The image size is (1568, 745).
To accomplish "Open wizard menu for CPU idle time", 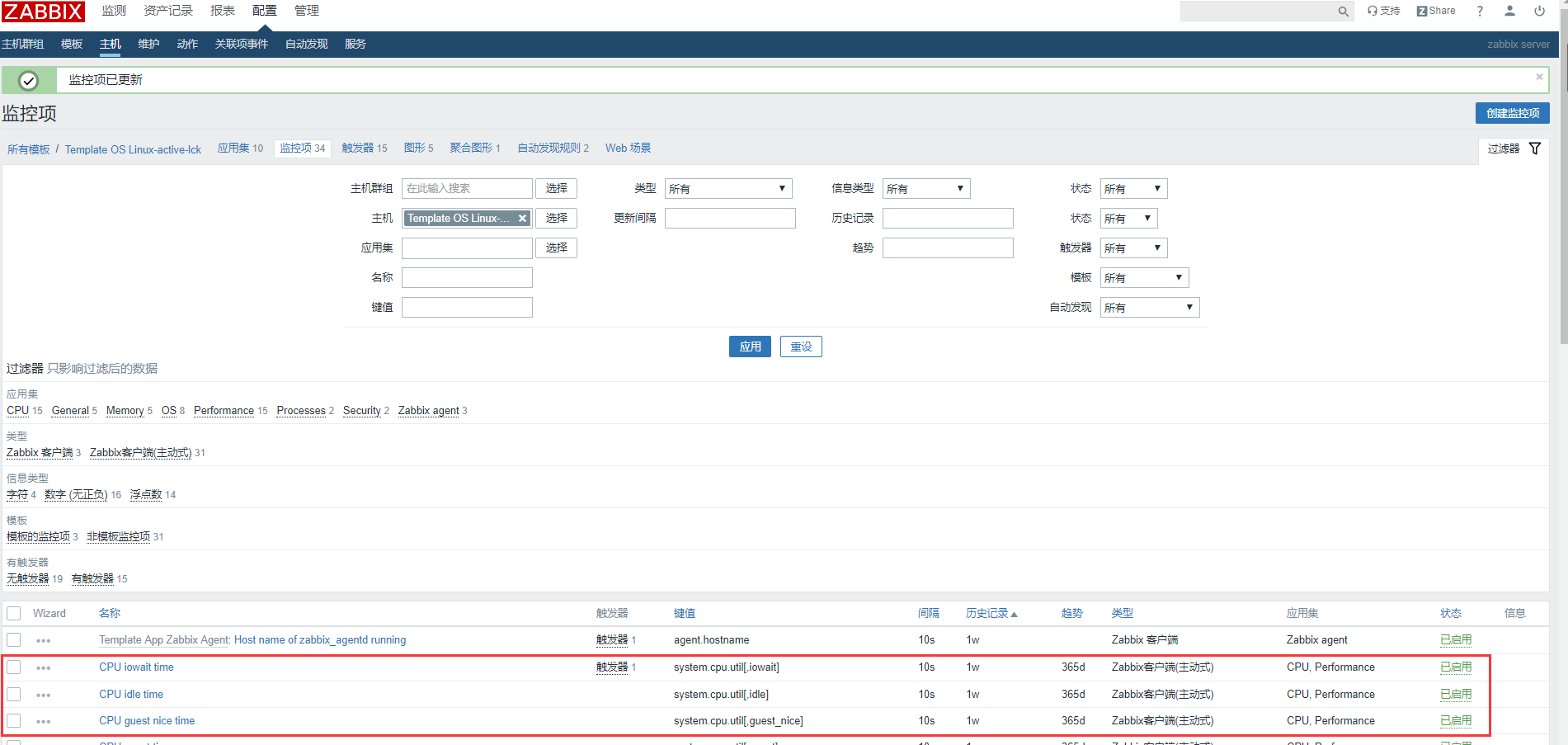I will coord(44,695).
